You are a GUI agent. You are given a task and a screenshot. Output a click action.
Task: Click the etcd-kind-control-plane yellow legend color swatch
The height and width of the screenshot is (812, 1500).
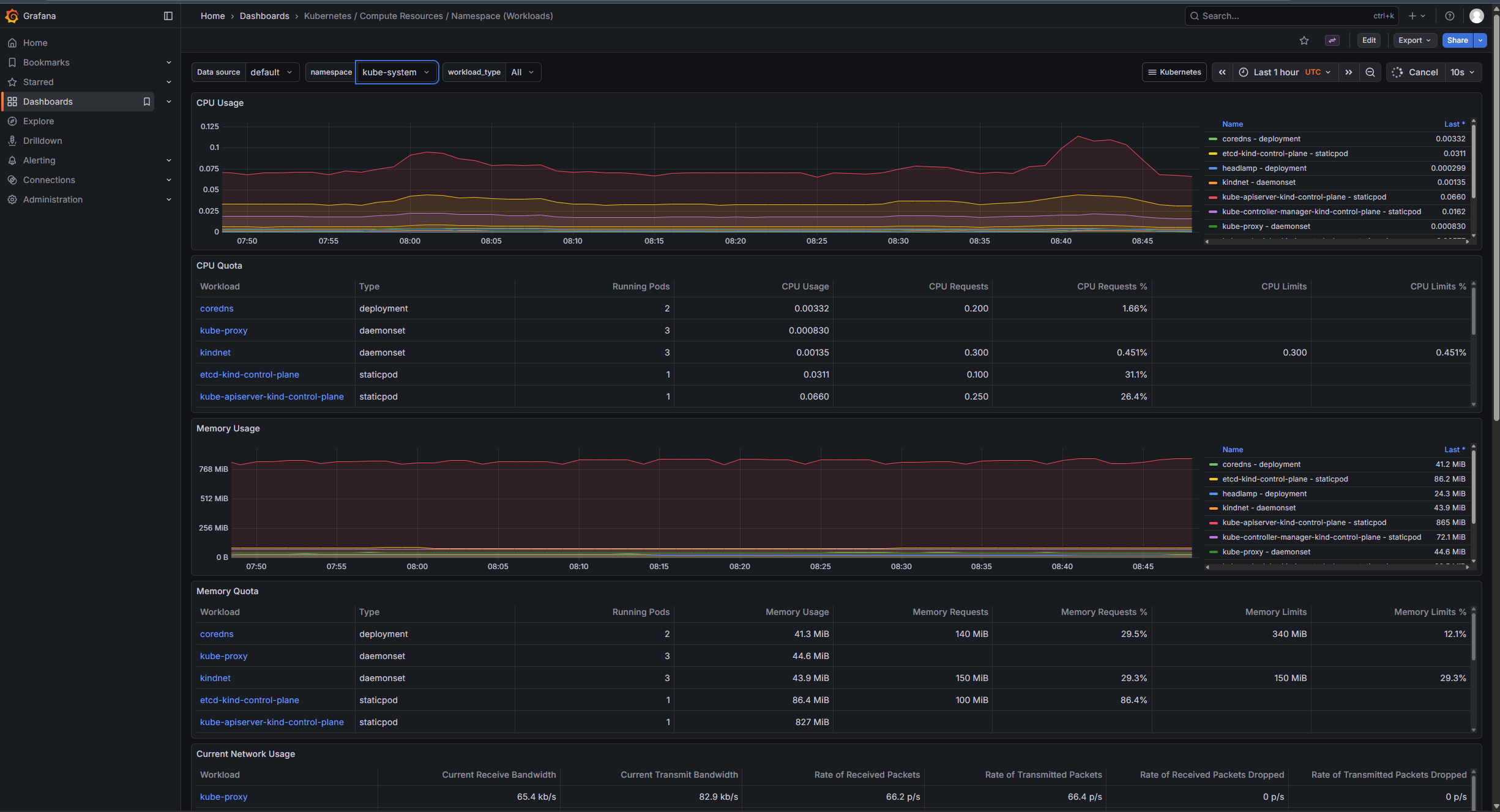(1213, 154)
